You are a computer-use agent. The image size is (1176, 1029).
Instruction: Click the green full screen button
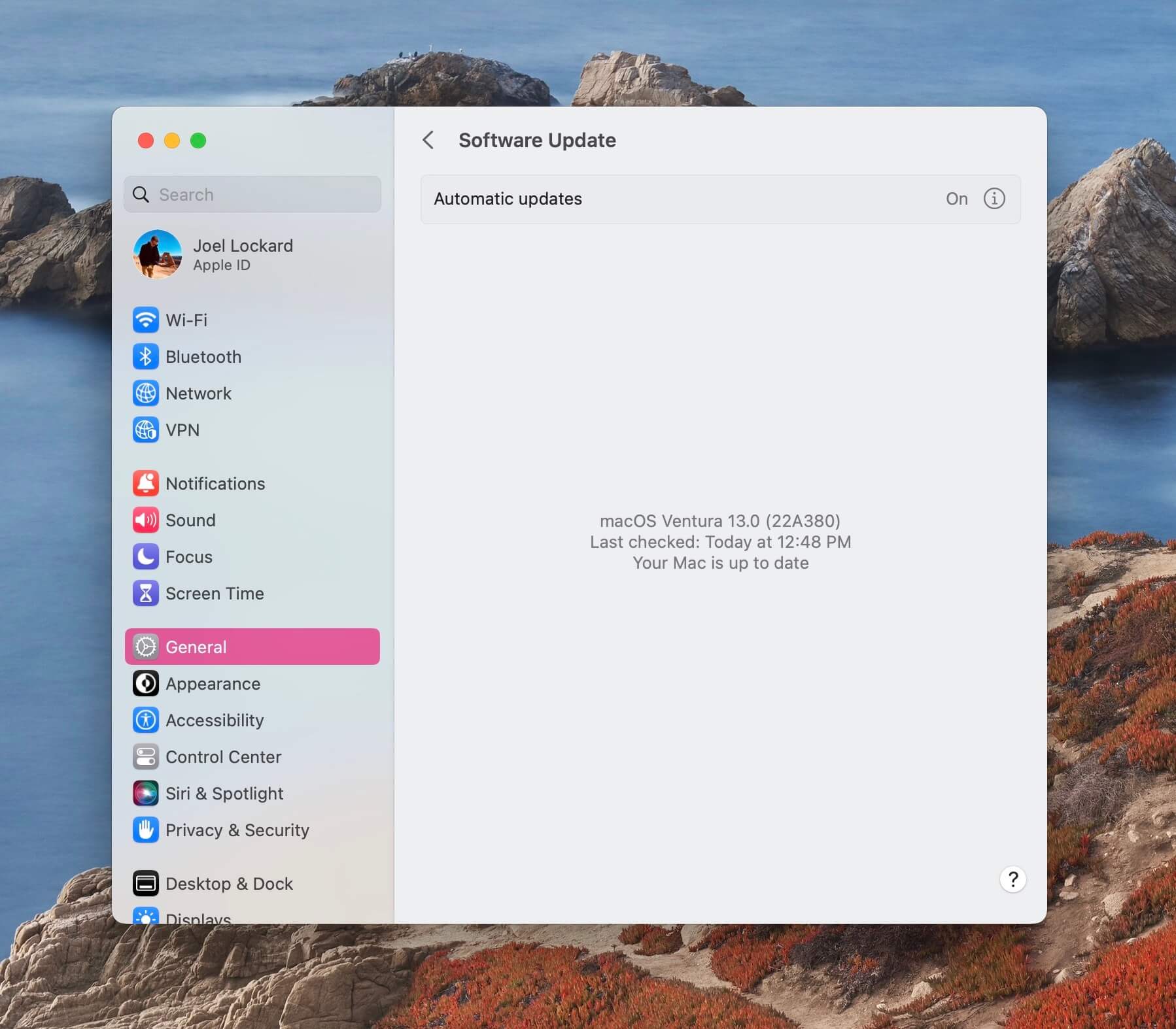(x=198, y=140)
